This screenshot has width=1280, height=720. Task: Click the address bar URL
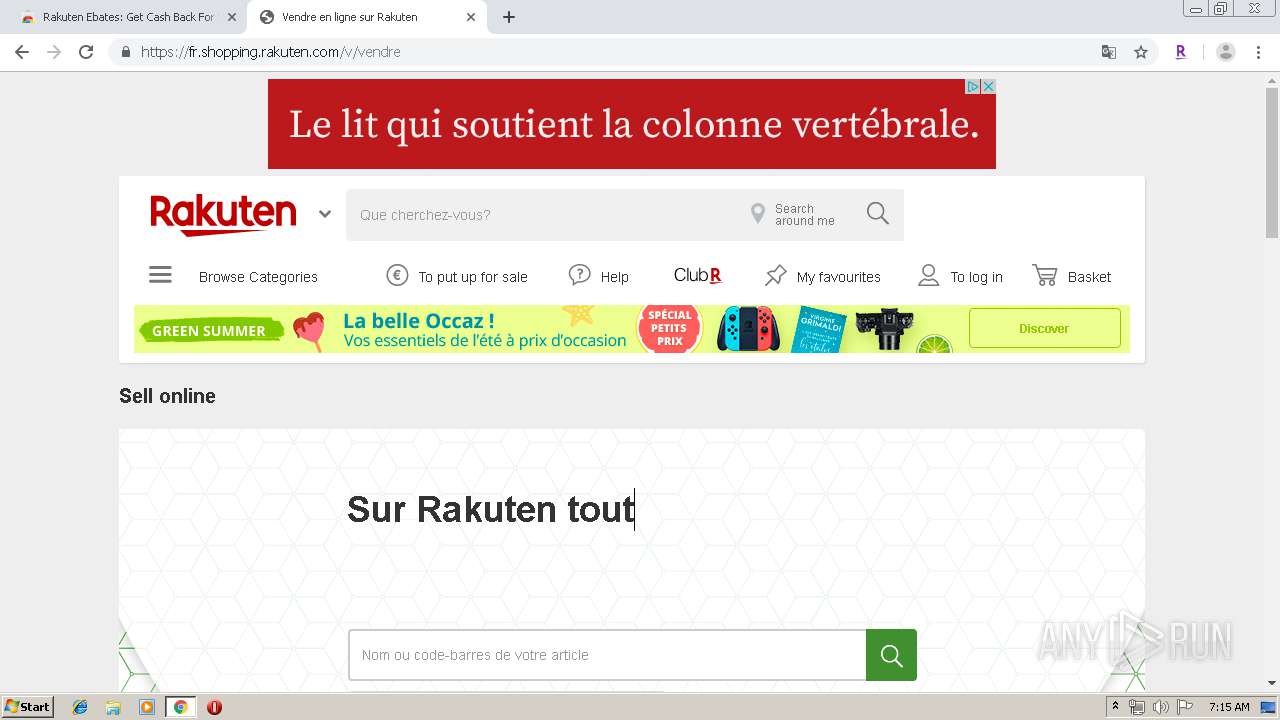271,52
